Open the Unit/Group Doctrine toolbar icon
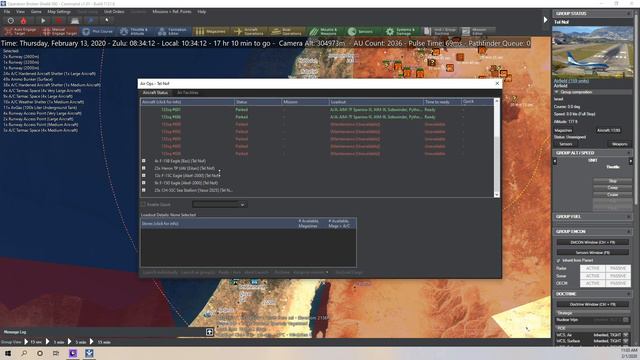This screenshot has width=640, height=360. 440,31
